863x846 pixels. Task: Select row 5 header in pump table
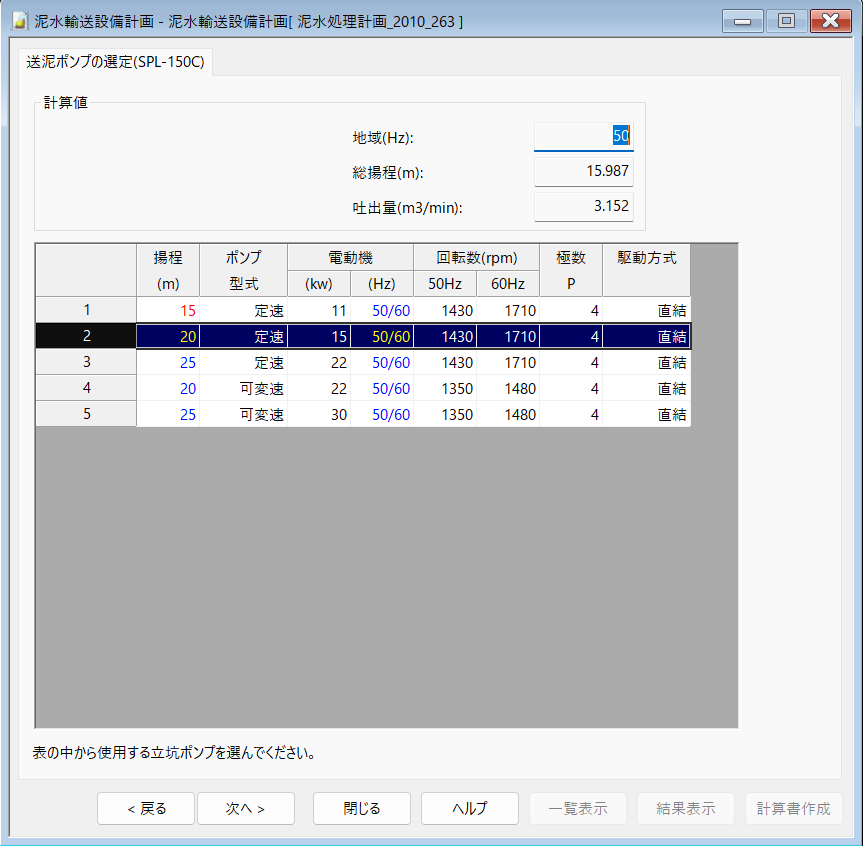[x=86, y=414]
